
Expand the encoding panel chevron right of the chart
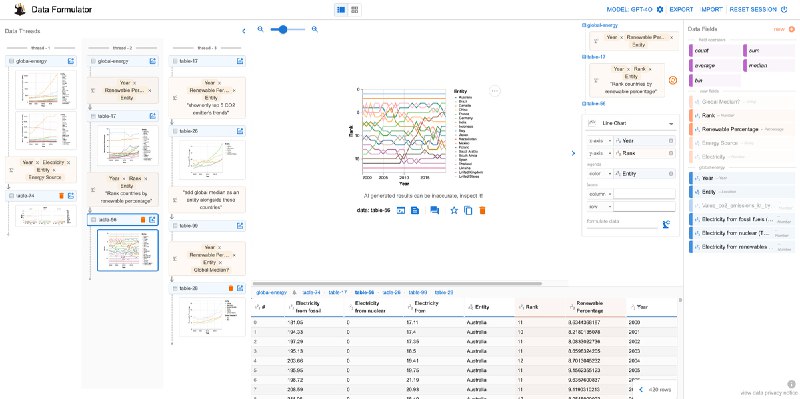[x=573, y=153]
